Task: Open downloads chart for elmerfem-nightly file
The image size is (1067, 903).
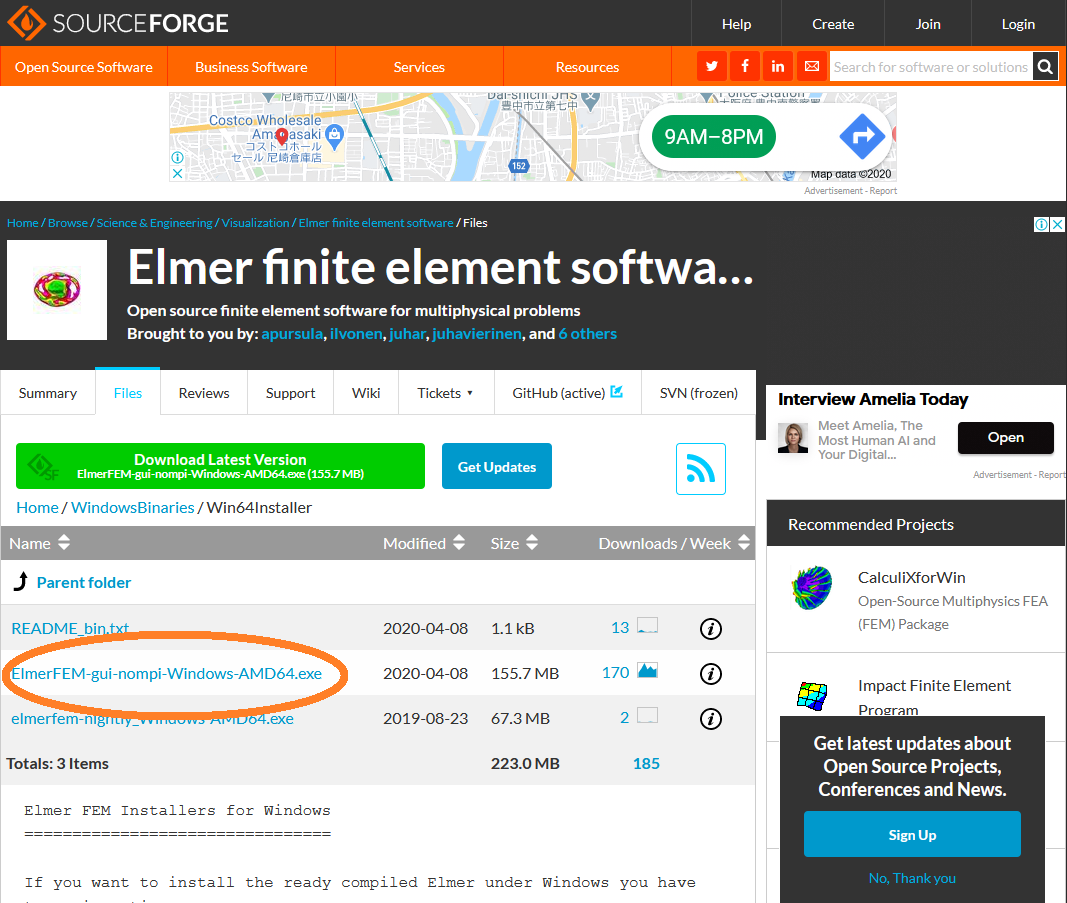Action: (647, 715)
